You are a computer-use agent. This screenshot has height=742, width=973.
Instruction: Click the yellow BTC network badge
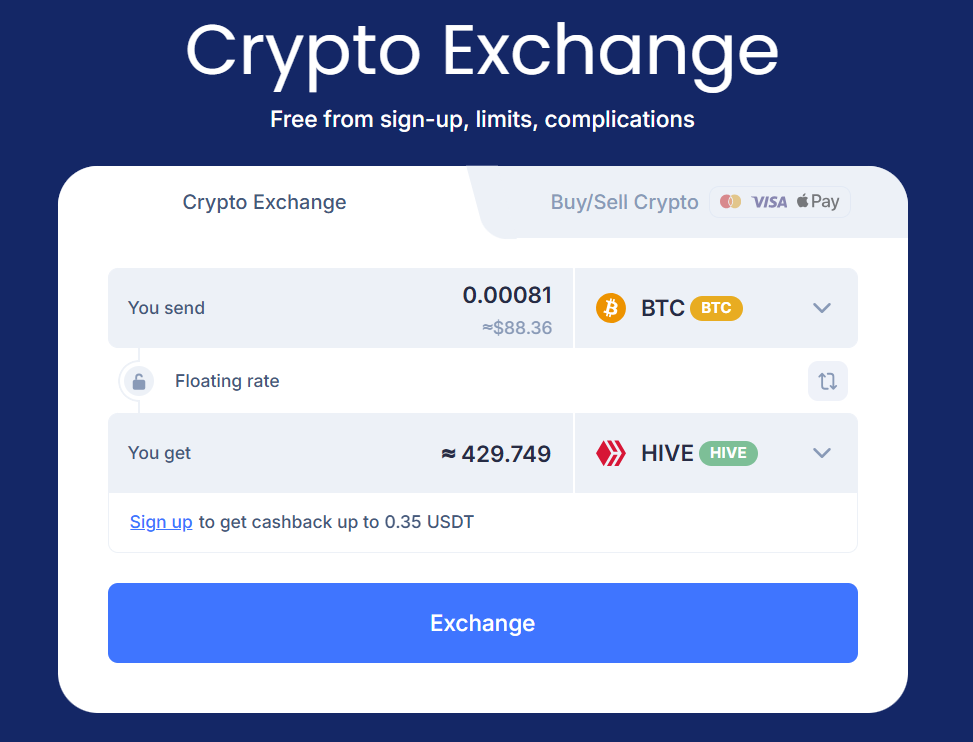click(x=716, y=308)
